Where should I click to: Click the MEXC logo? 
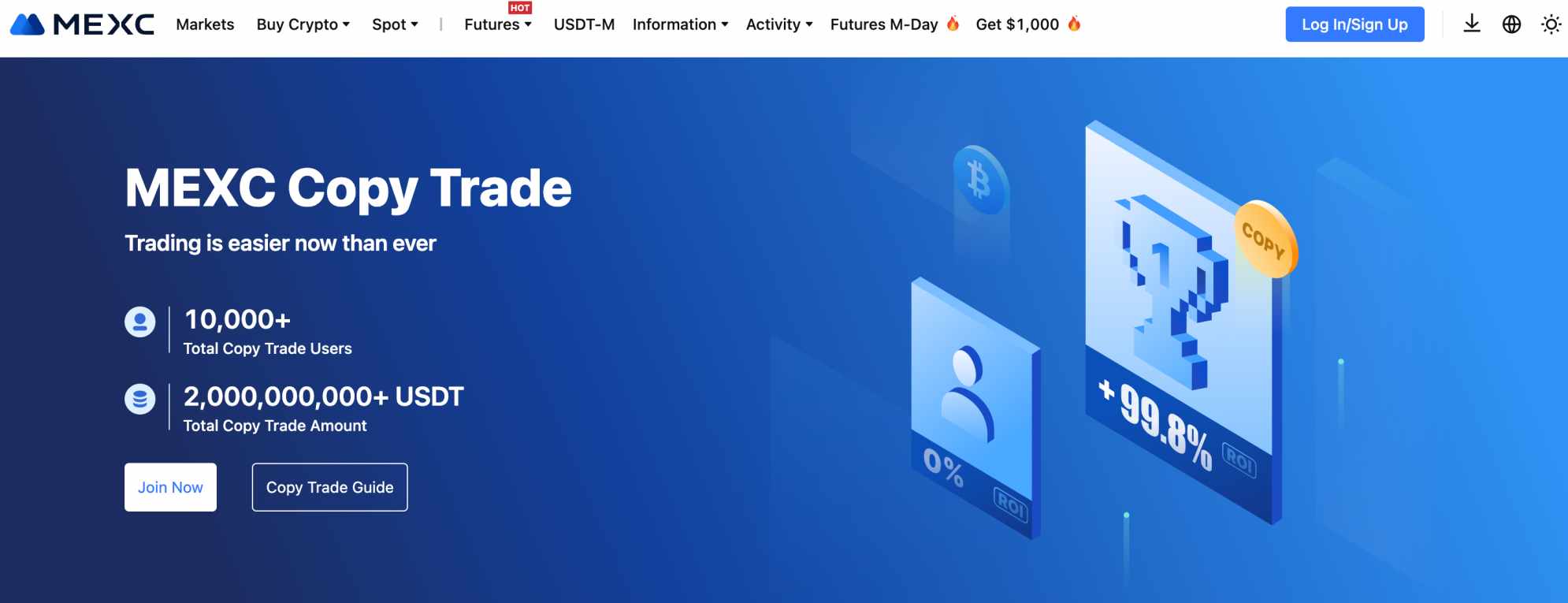[x=82, y=24]
